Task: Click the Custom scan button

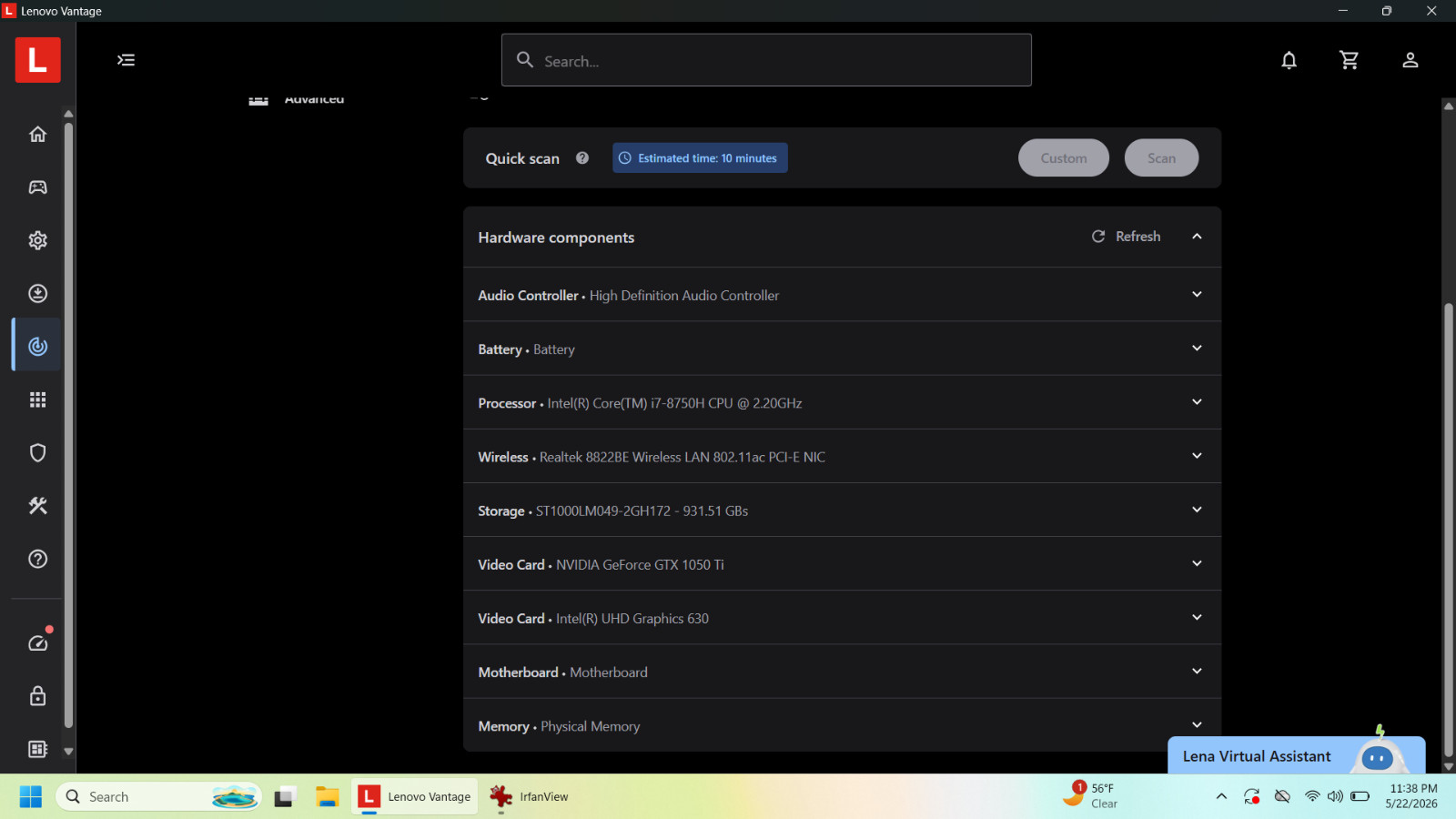Action: click(x=1063, y=157)
